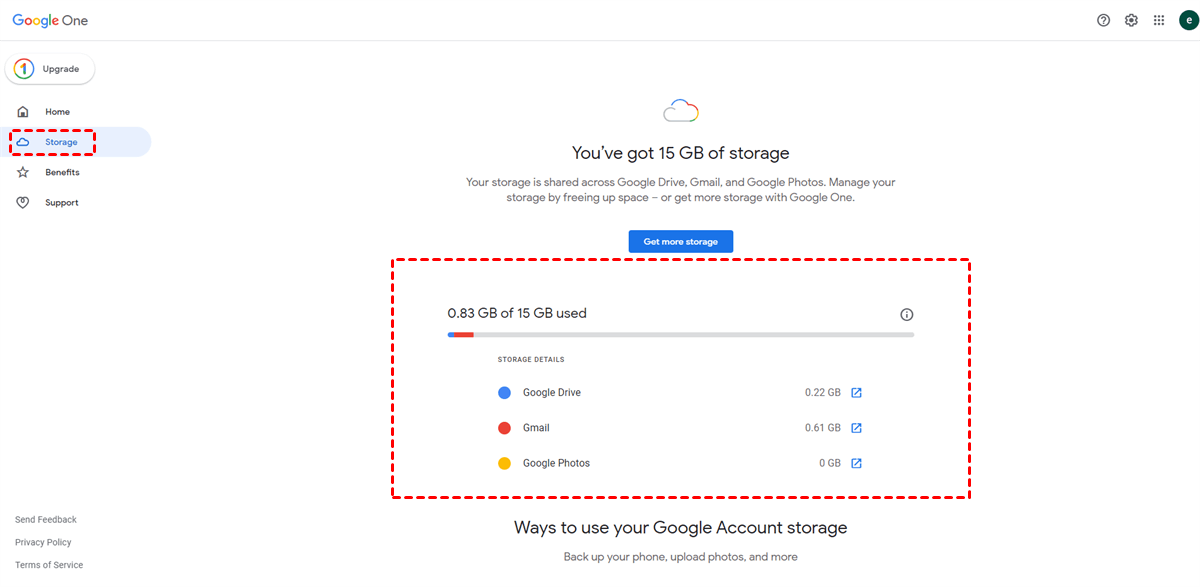Open Support in the sidebar

61,202
